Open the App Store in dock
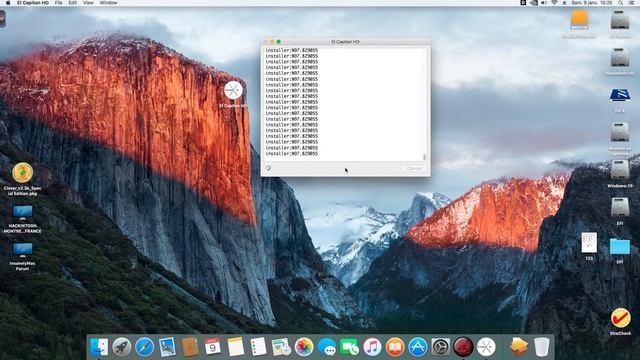The image size is (640, 360). pyautogui.click(x=418, y=347)
